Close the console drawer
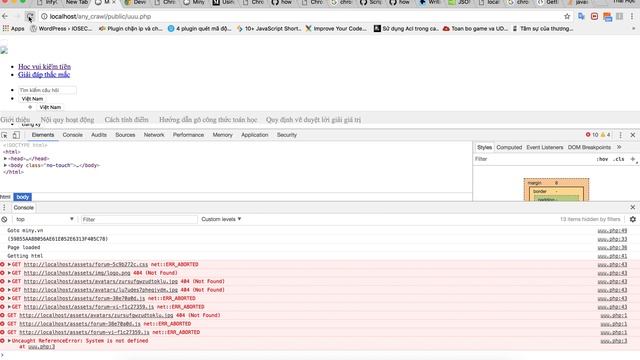Image resolution: width=640 pixels, height=360 pixels. (633, 207)
